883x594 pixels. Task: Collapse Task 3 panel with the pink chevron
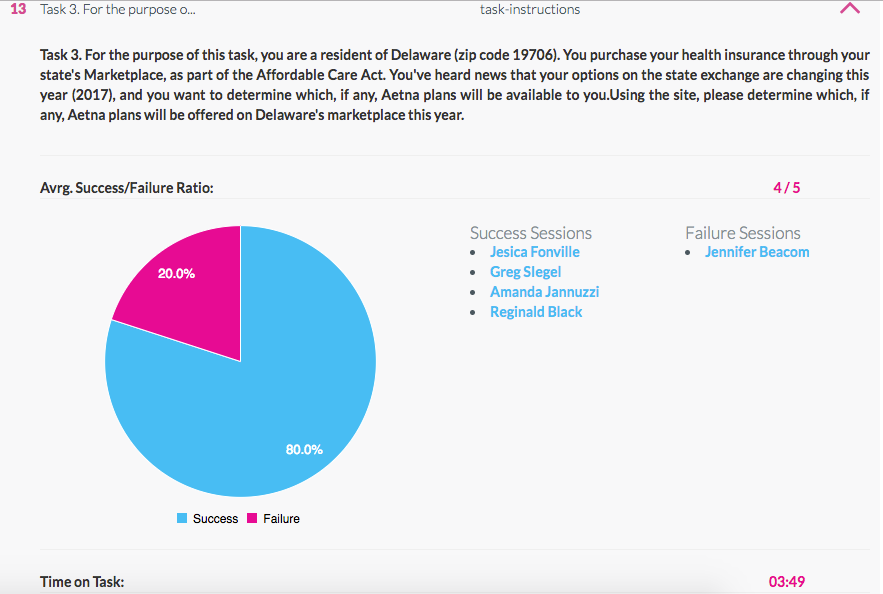[x=850, y=9]
